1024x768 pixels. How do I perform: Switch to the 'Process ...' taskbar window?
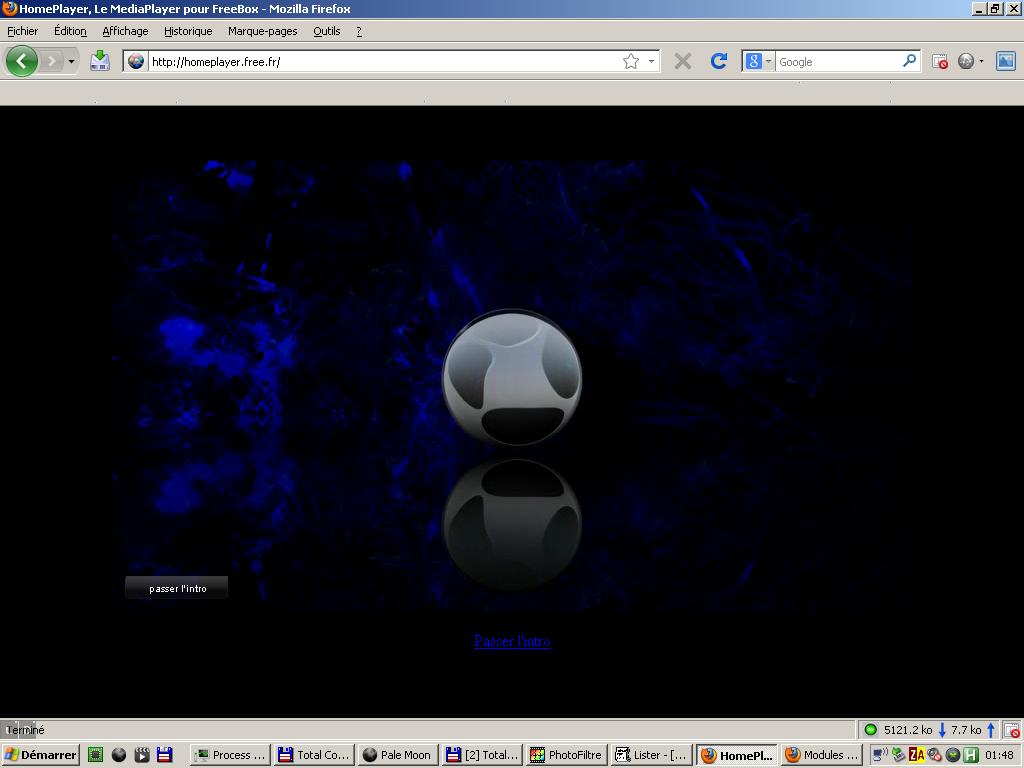click(x=231, y=755)
